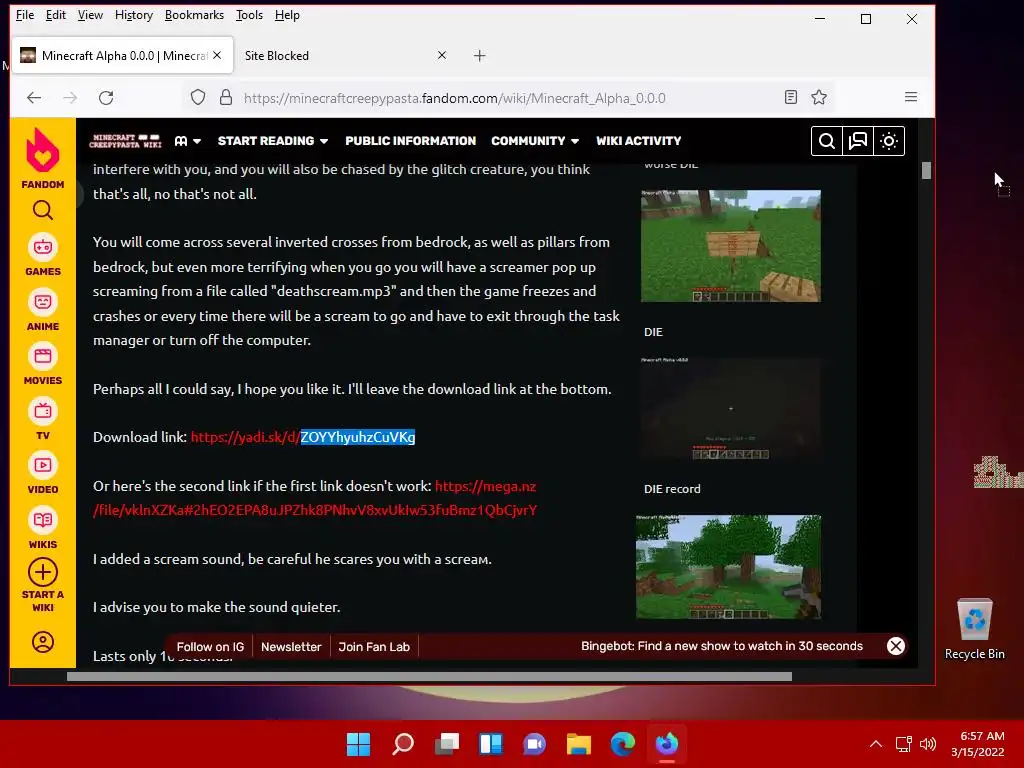Show hidden icons in system tray
This screenshot has height=768, width=1024.
coord(876,744)
